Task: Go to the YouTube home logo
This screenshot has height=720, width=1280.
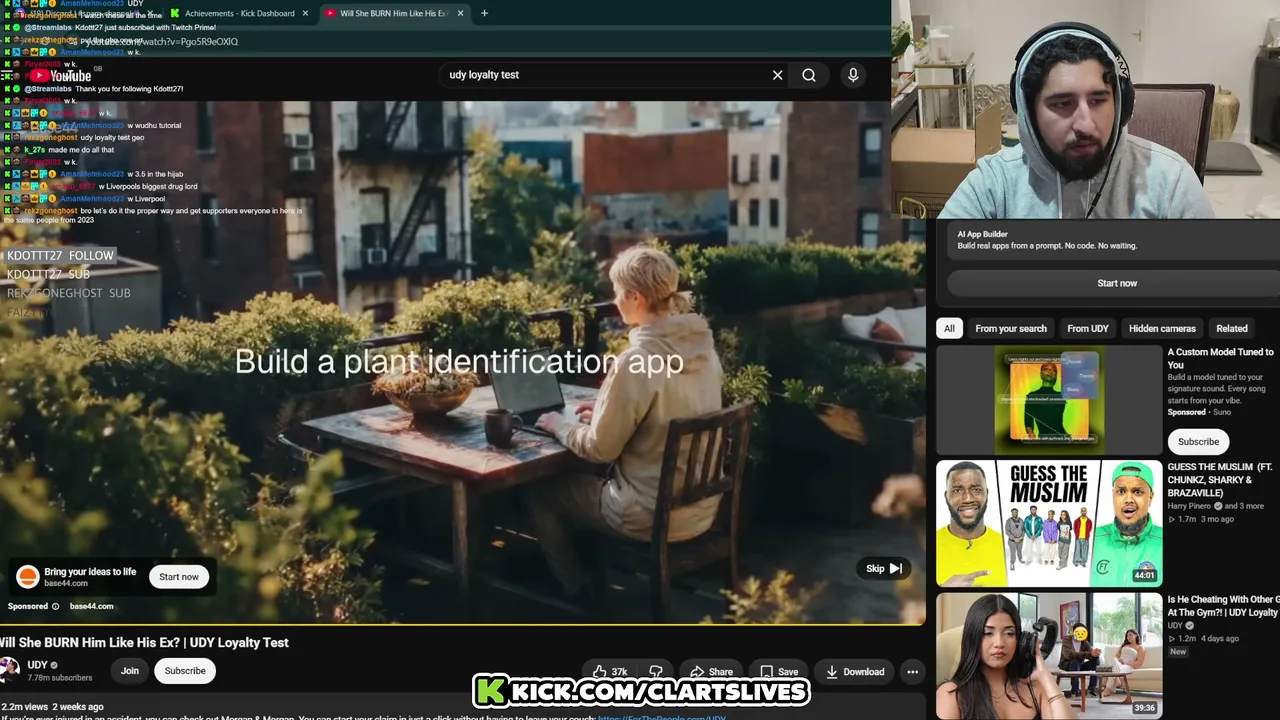Action: point(61,75)
